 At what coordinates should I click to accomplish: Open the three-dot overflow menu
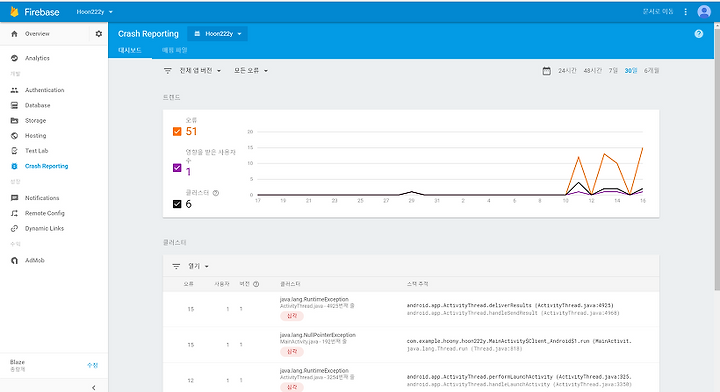686,12
